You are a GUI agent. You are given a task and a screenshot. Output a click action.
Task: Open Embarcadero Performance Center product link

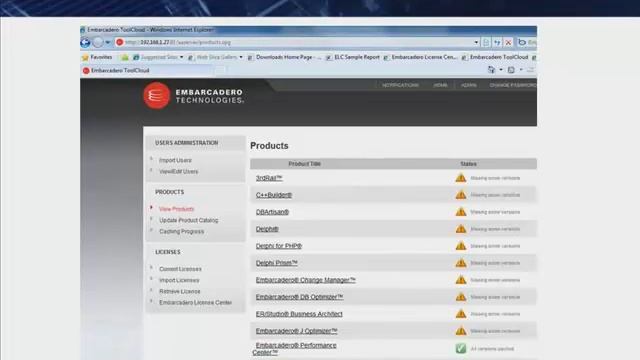coord(295,349)
